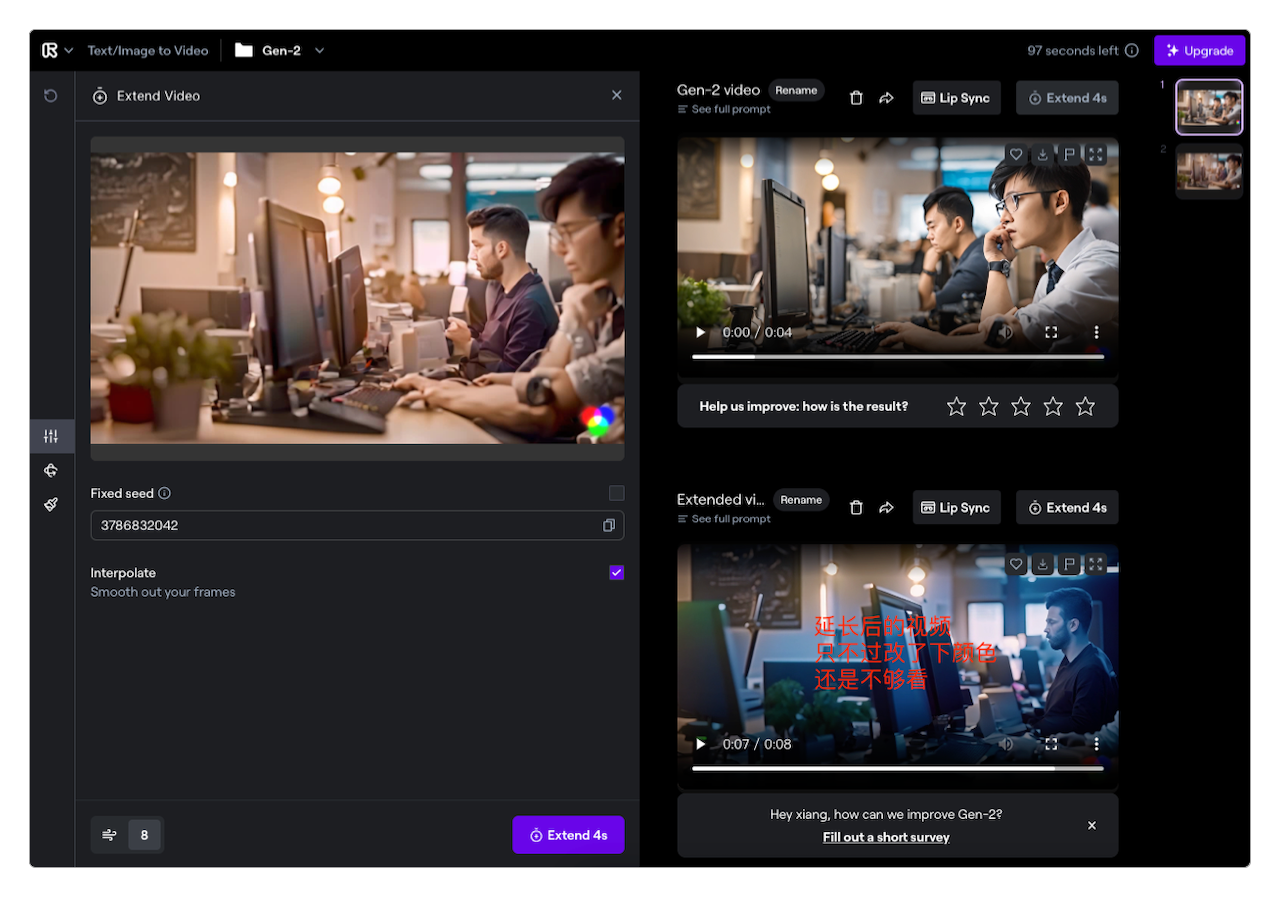Rate the result five stars

click(1085, 406)
